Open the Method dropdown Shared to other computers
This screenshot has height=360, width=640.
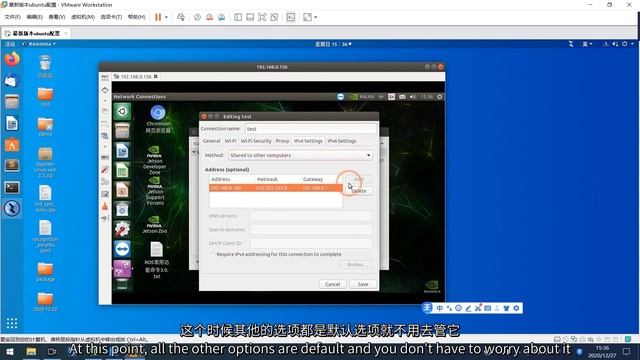point(300,156)
